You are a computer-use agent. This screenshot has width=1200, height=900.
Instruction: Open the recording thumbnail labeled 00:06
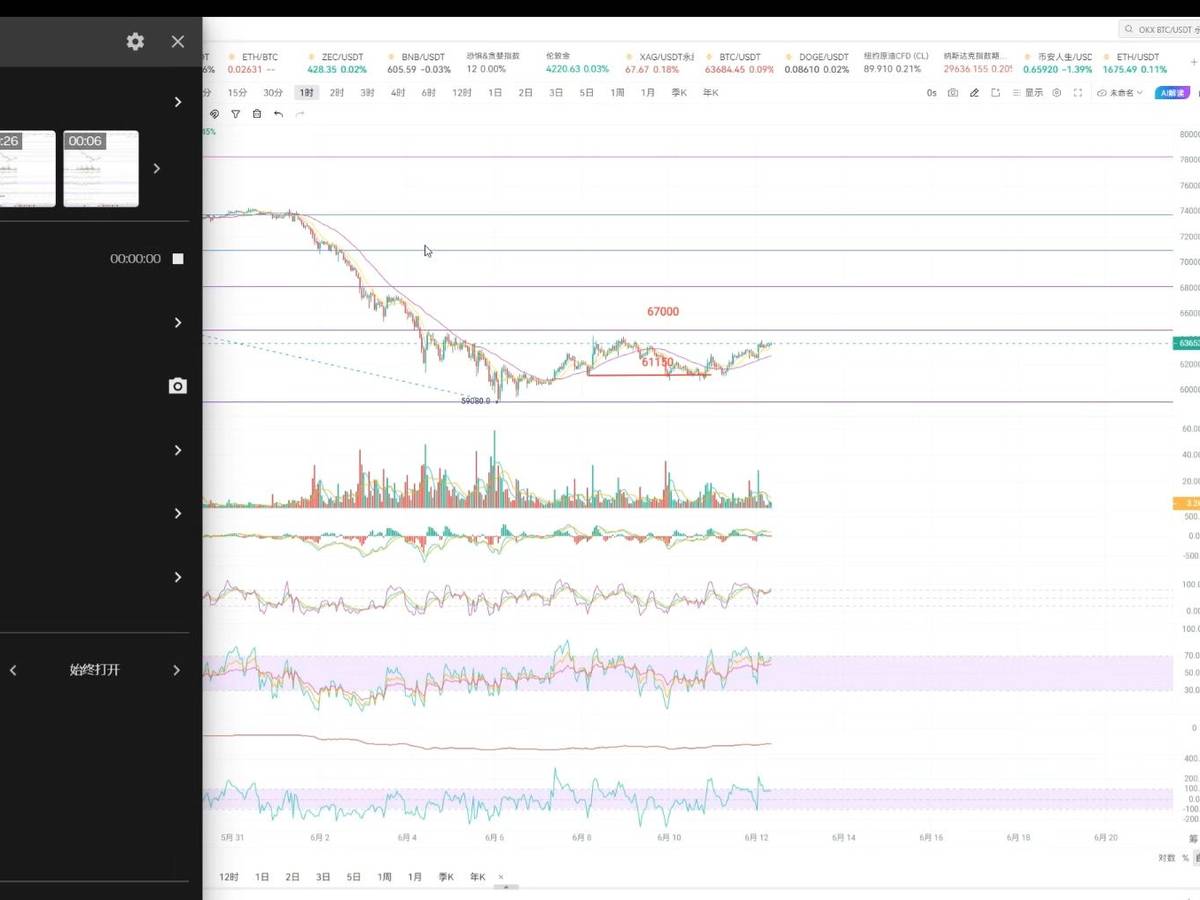pyautogui.click(x=101, y=169)
